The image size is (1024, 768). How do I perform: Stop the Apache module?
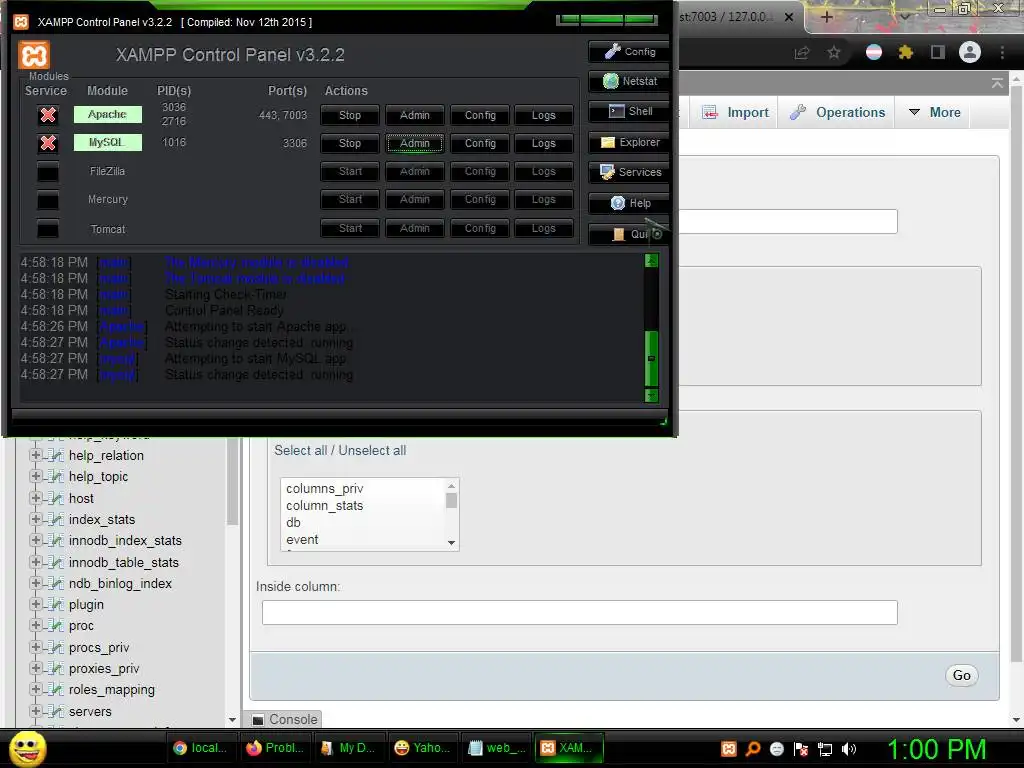[x=349, y=115]
